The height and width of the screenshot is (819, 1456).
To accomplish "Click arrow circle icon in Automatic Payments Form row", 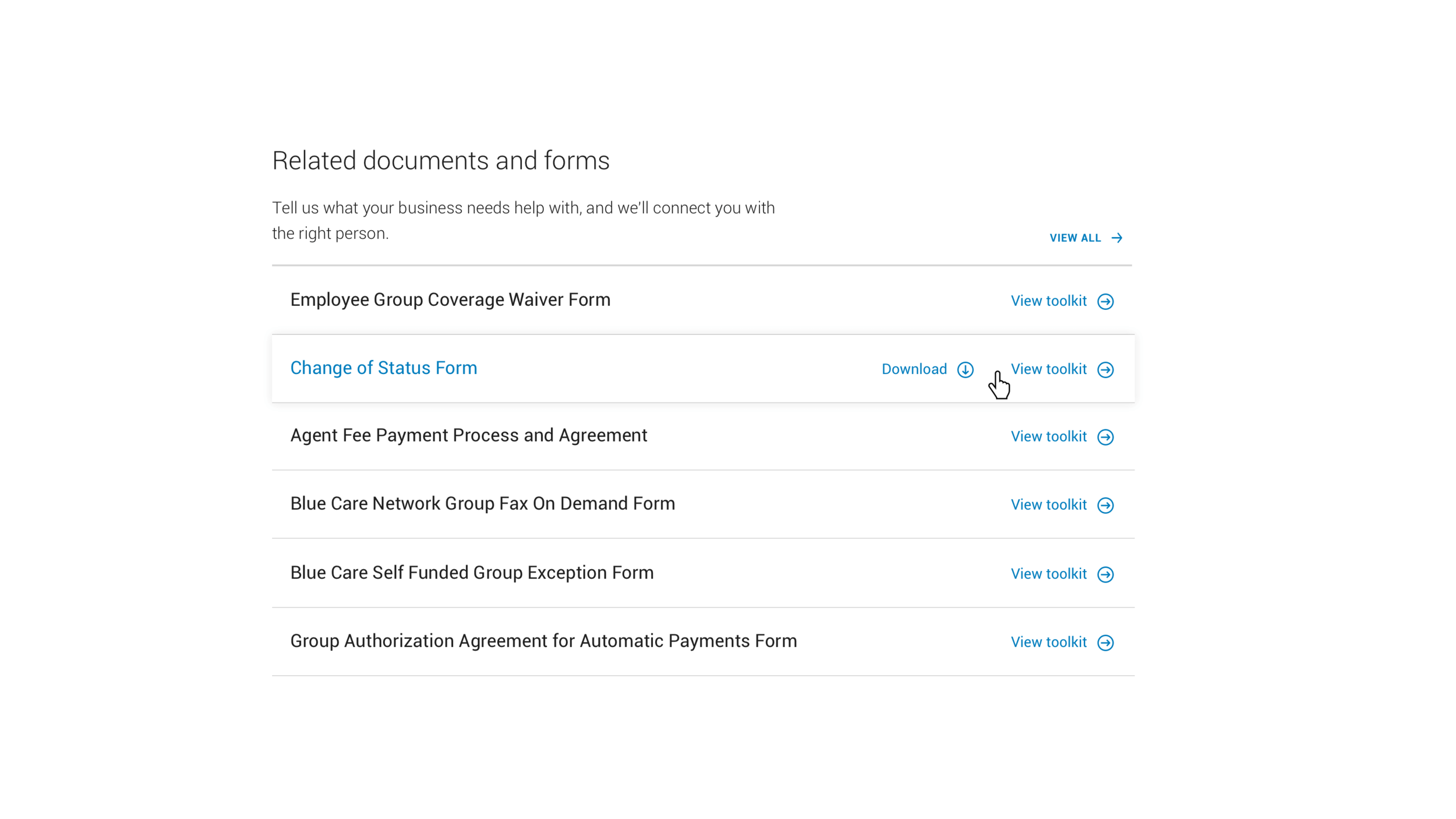I will click(1105, 643).
